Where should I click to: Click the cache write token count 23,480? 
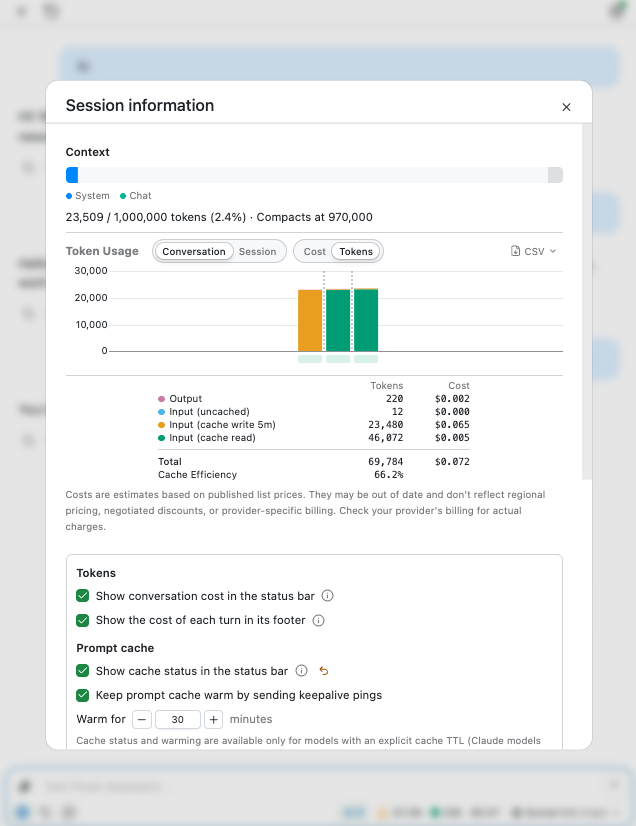385,425
